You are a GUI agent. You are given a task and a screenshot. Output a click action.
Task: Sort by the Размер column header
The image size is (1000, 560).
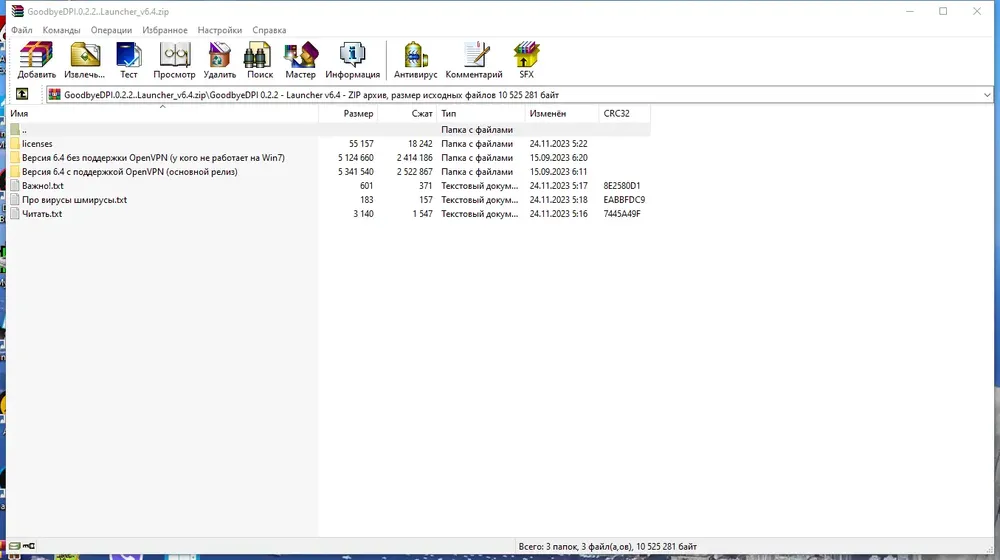[x=348, y=114]
